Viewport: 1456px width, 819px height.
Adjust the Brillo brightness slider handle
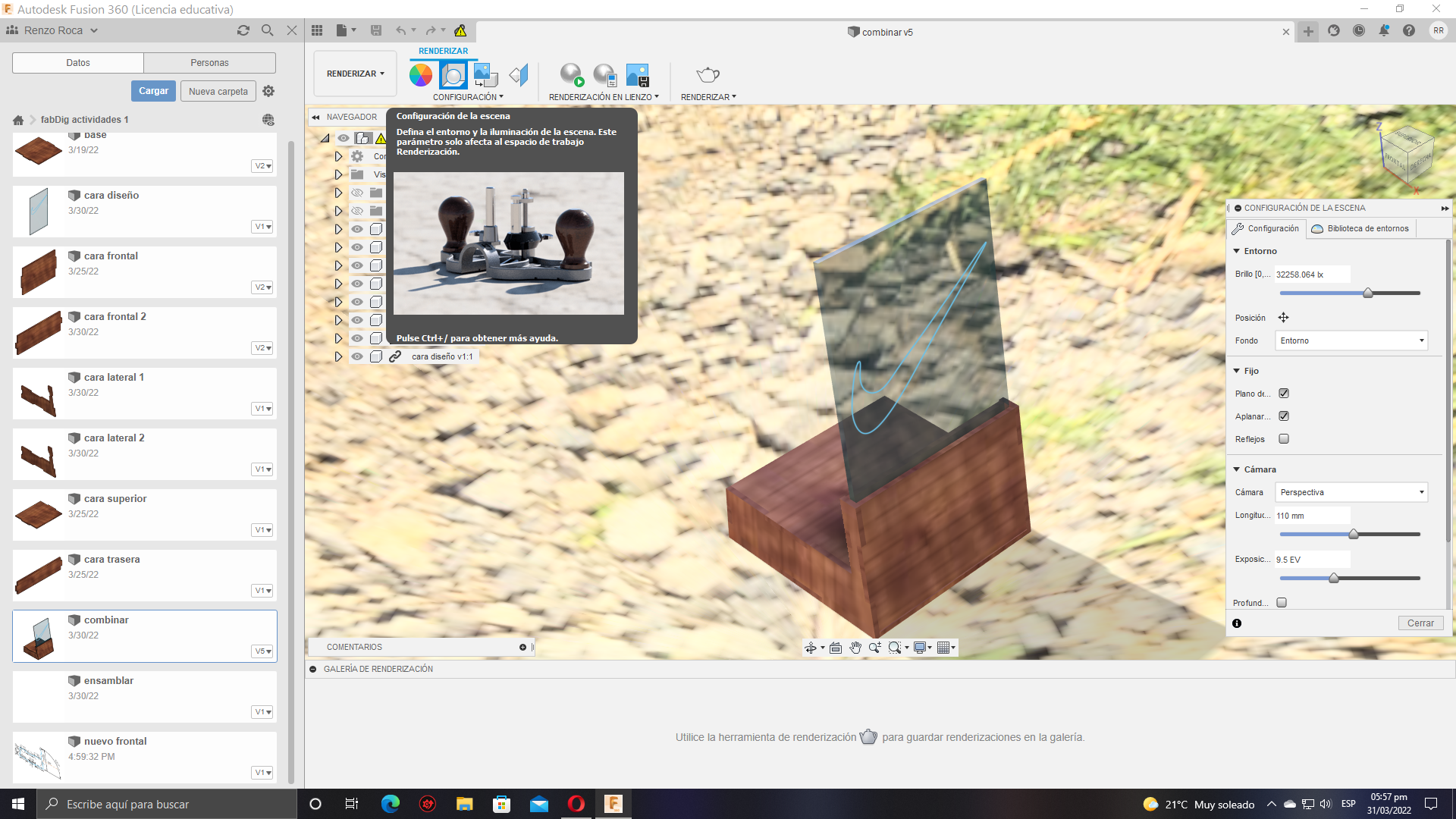[1368, 293]
